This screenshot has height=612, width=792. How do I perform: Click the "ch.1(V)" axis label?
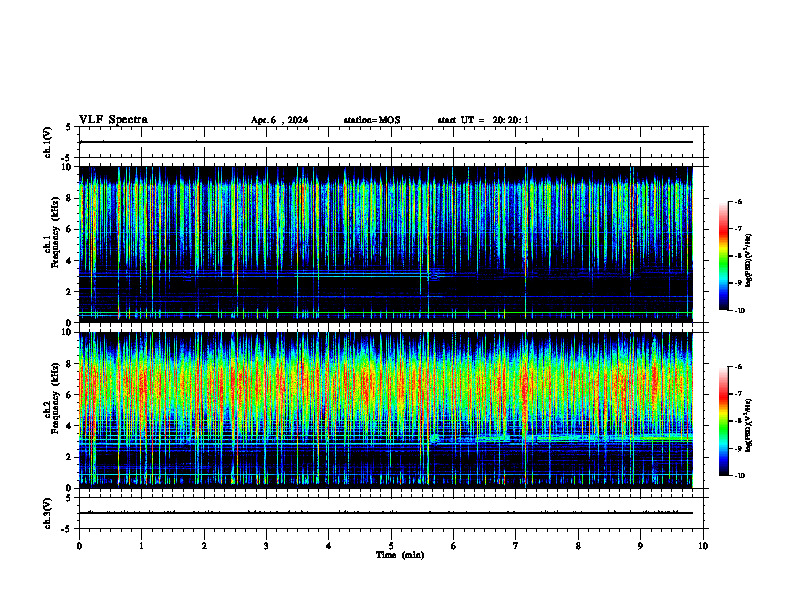(47, 142)
